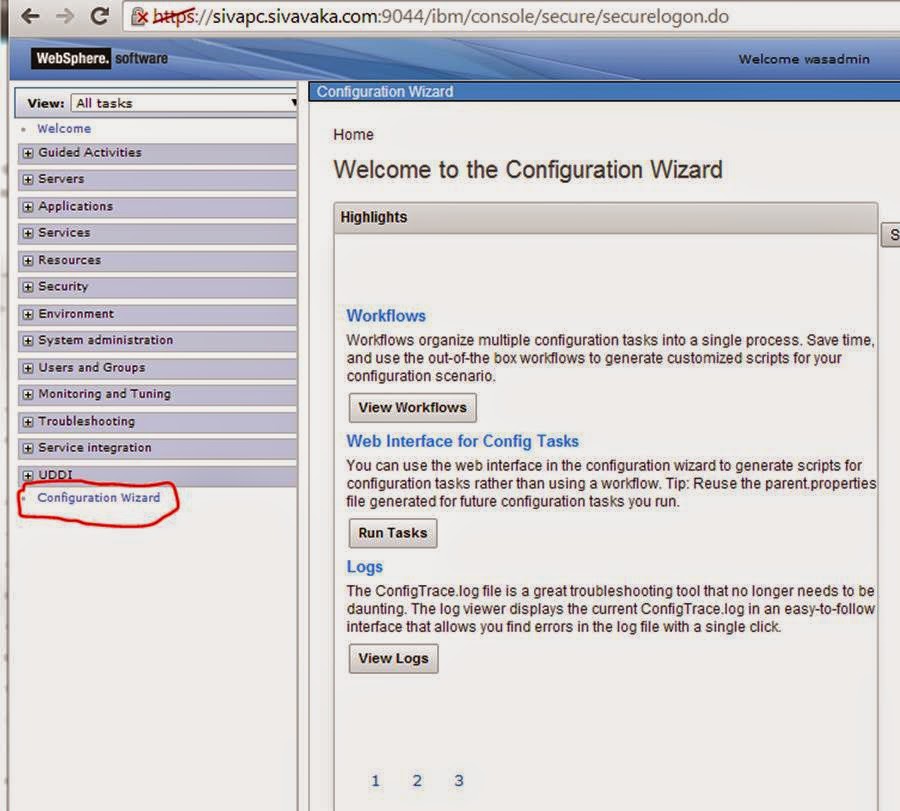Image resolution: width=900 pixels, height=811 pixels.
Task: Click the Home breadcrumb
Action: (x=354, y=135)
